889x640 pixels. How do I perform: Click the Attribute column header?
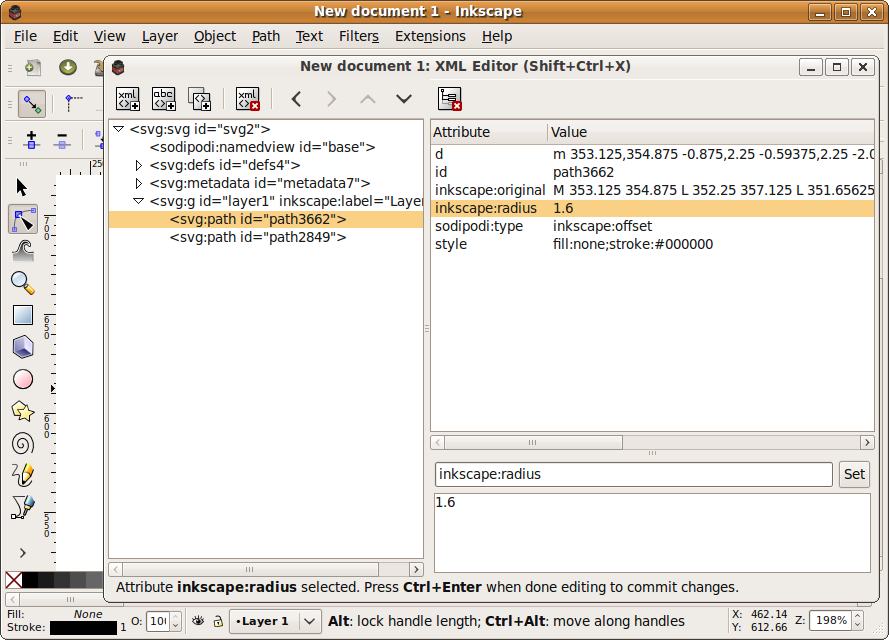click(489, 132)
